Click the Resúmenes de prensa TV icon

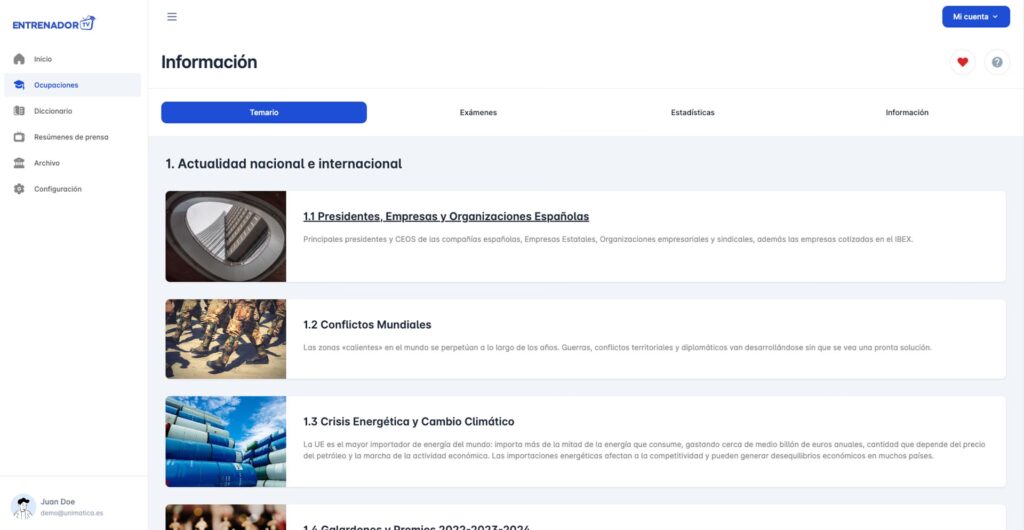19,137
